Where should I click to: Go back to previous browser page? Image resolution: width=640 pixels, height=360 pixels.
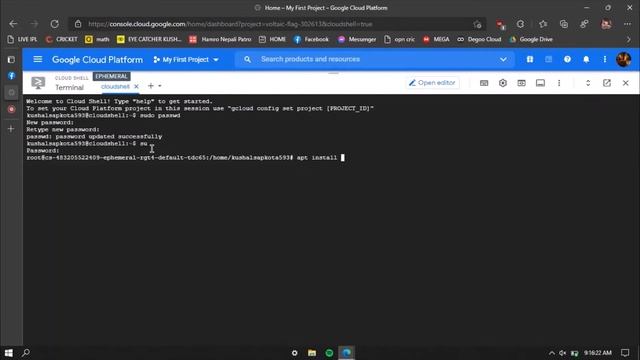pos(13,24)
